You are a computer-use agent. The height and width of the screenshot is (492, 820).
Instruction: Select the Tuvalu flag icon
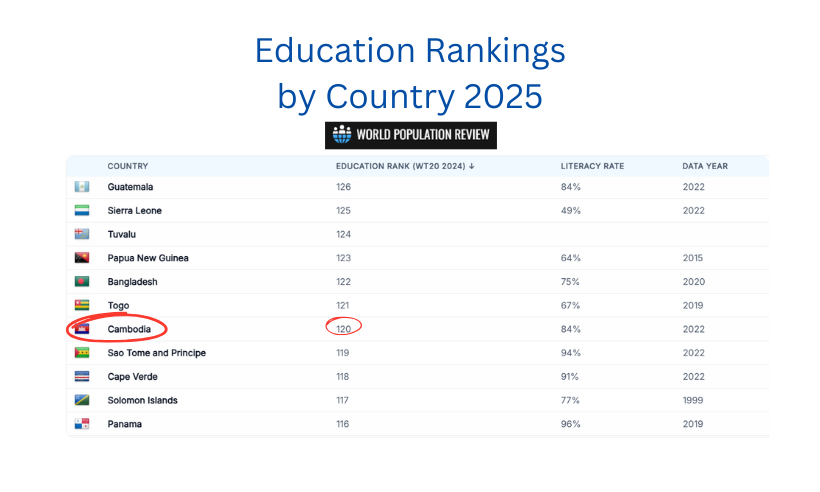point(82,234)
